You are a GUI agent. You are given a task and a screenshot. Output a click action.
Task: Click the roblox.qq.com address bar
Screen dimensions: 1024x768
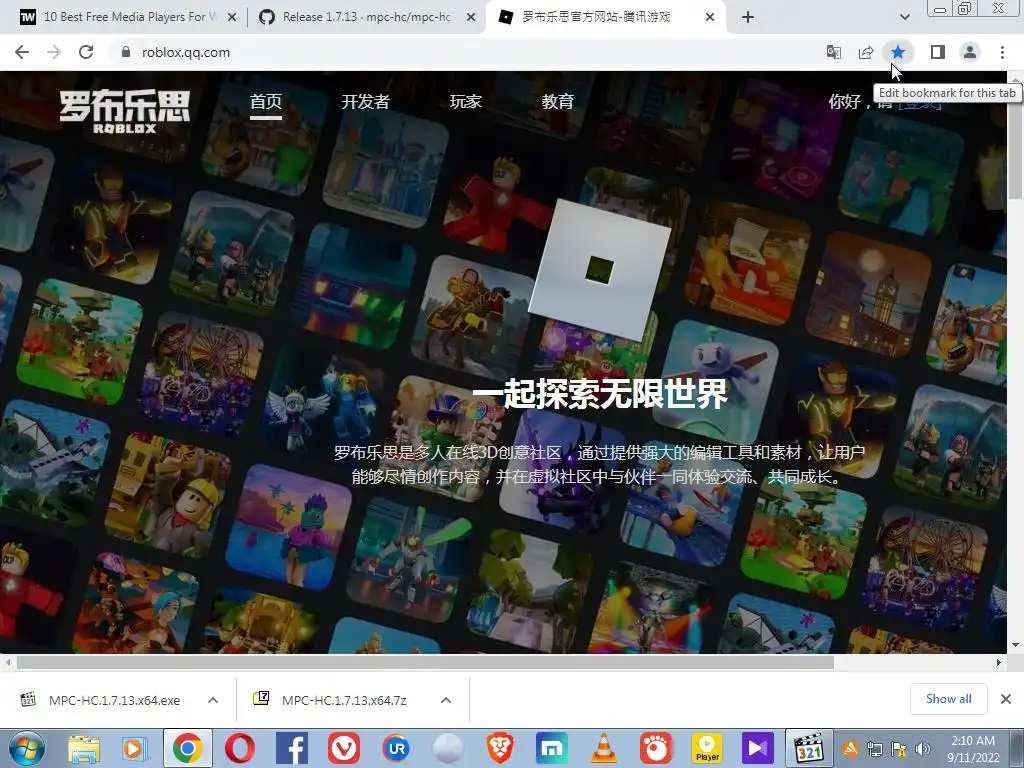tap(457, 52)
